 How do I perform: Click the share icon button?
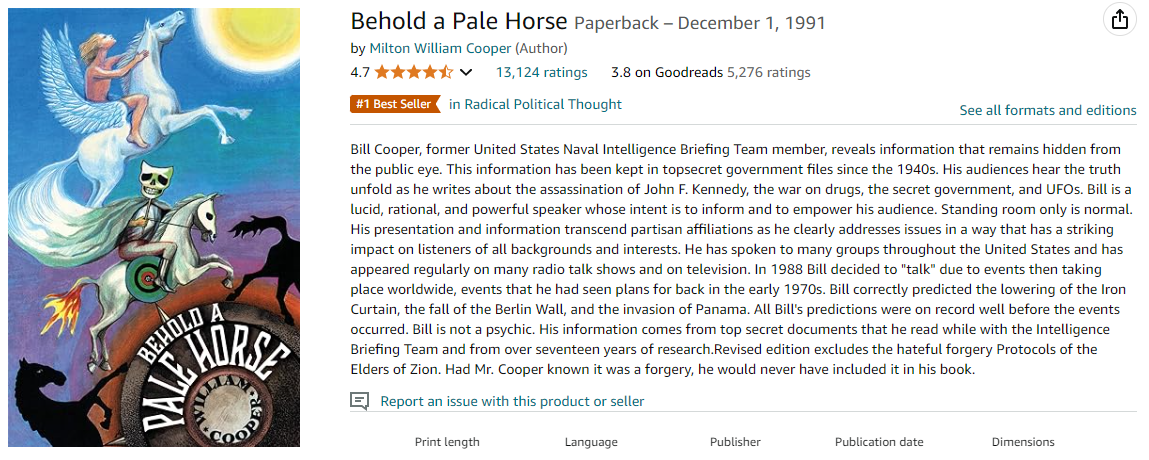pyautogui.click(x=1119, y=19)
